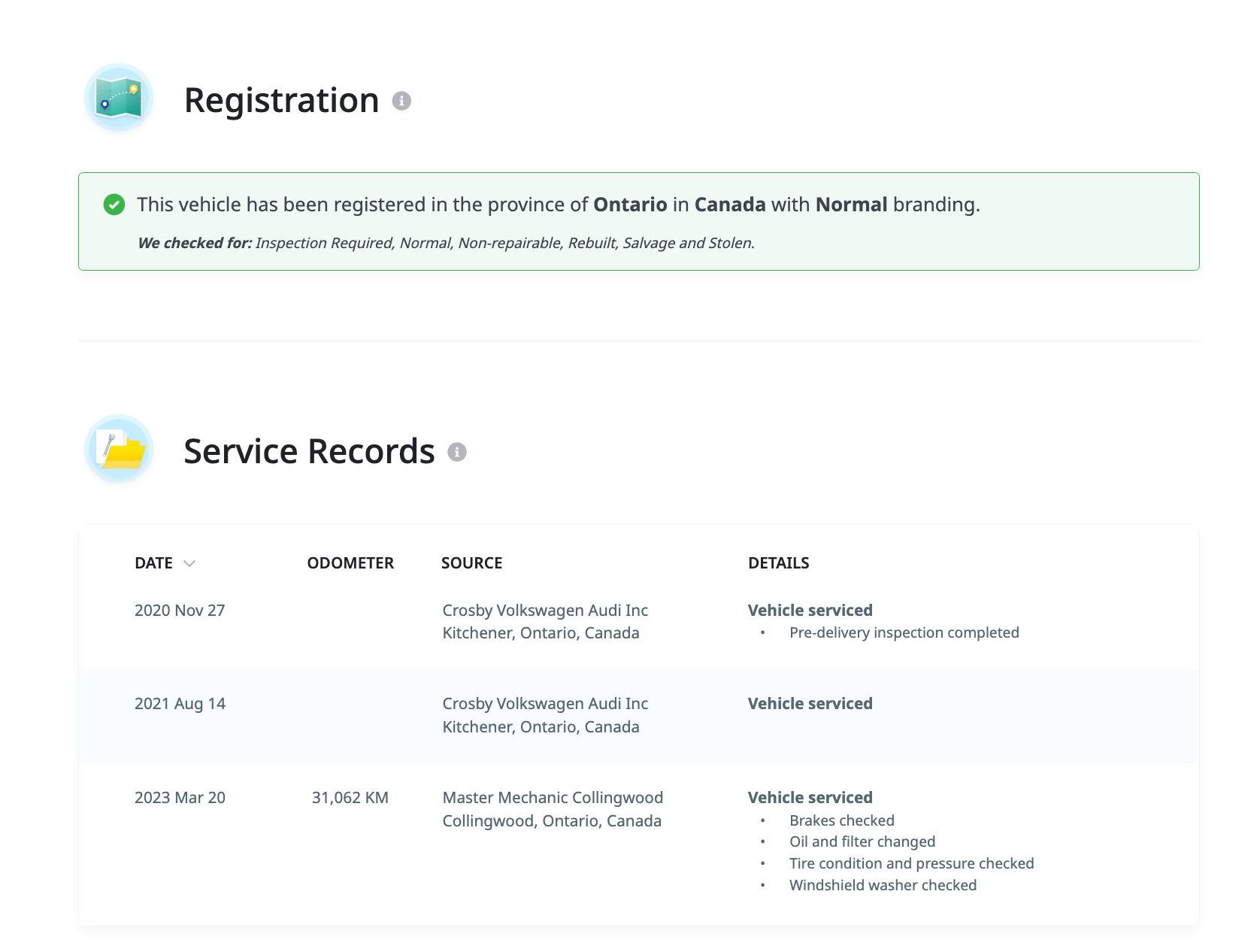Click the Service Records folder icon
This screenshot has width=1260, height=952.
click(119, 450)
